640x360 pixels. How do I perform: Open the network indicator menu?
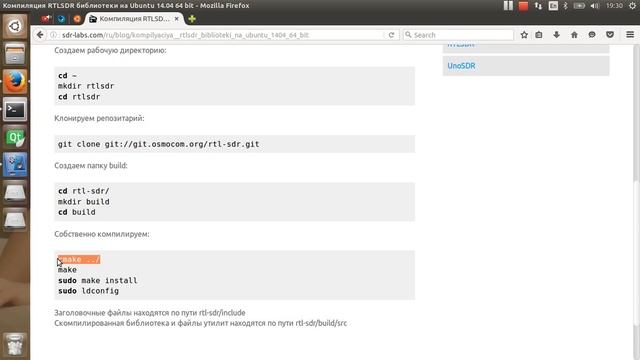point(538,6)
